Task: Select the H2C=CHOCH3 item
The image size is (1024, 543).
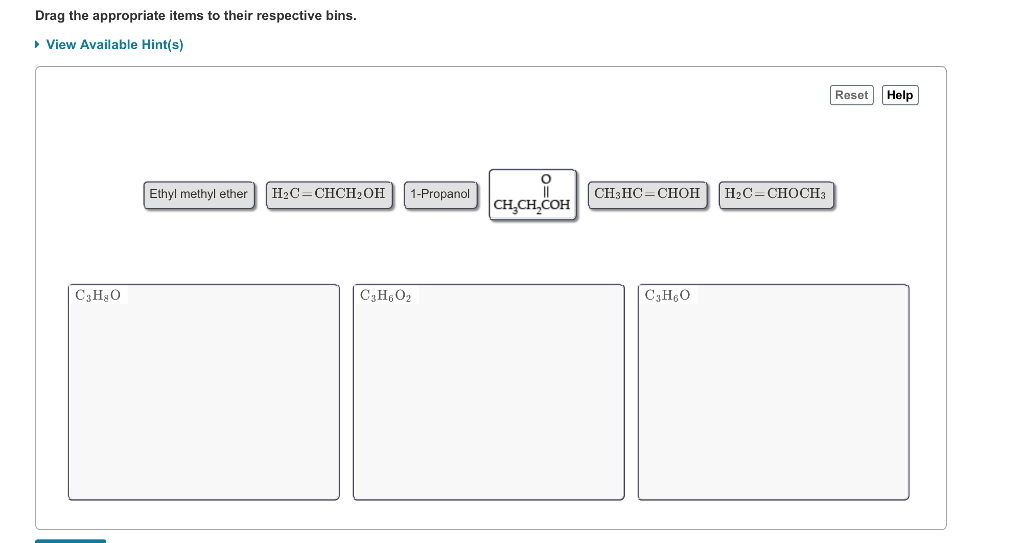Action: point(776,195)
